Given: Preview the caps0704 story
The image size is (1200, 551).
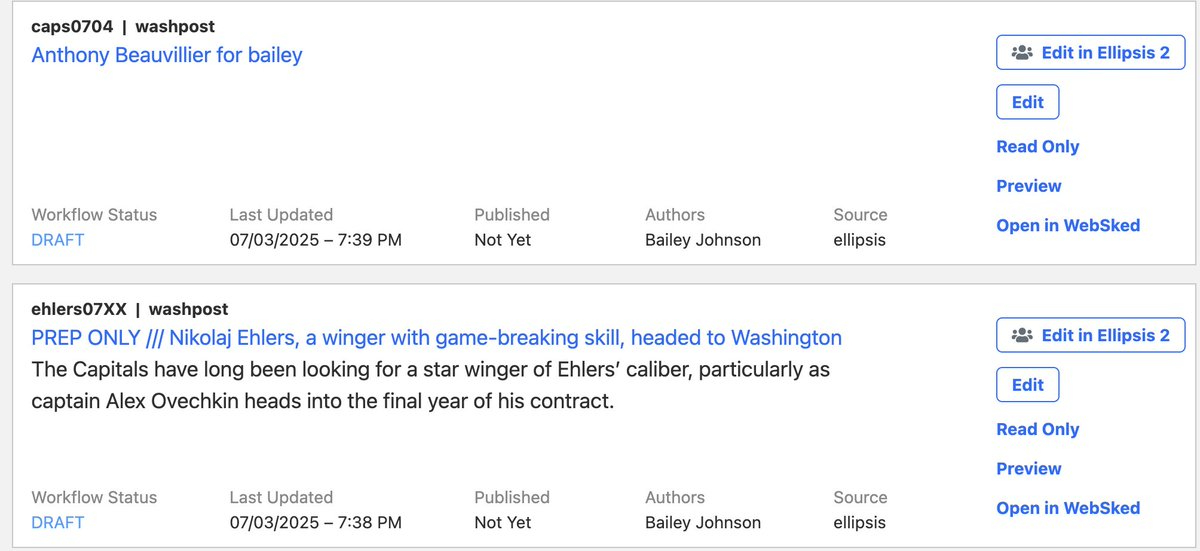Looking at the screenshot, I should click(x=1028, y=186).
